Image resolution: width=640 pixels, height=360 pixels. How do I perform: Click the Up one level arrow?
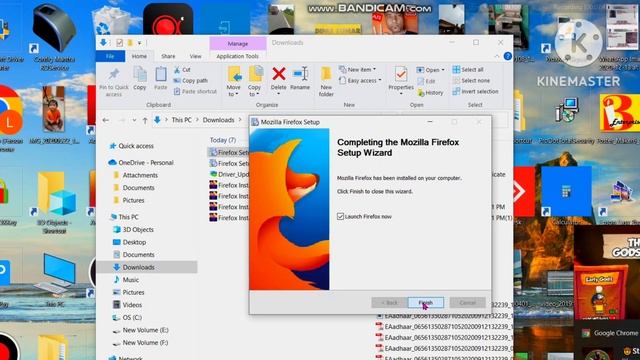pyautogui.click(x=145, y=120)
